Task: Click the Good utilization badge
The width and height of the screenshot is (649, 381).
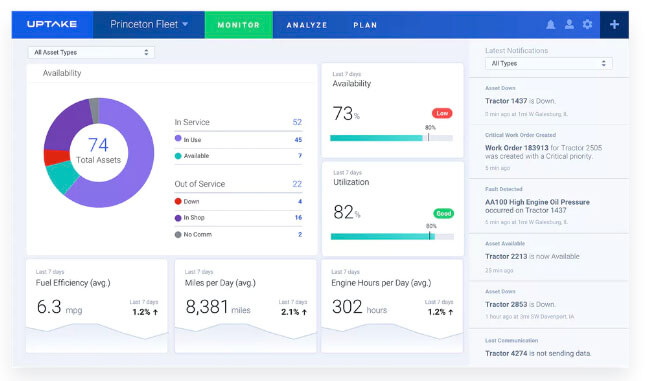Action: pyautogui.click(x=443, y=213)
